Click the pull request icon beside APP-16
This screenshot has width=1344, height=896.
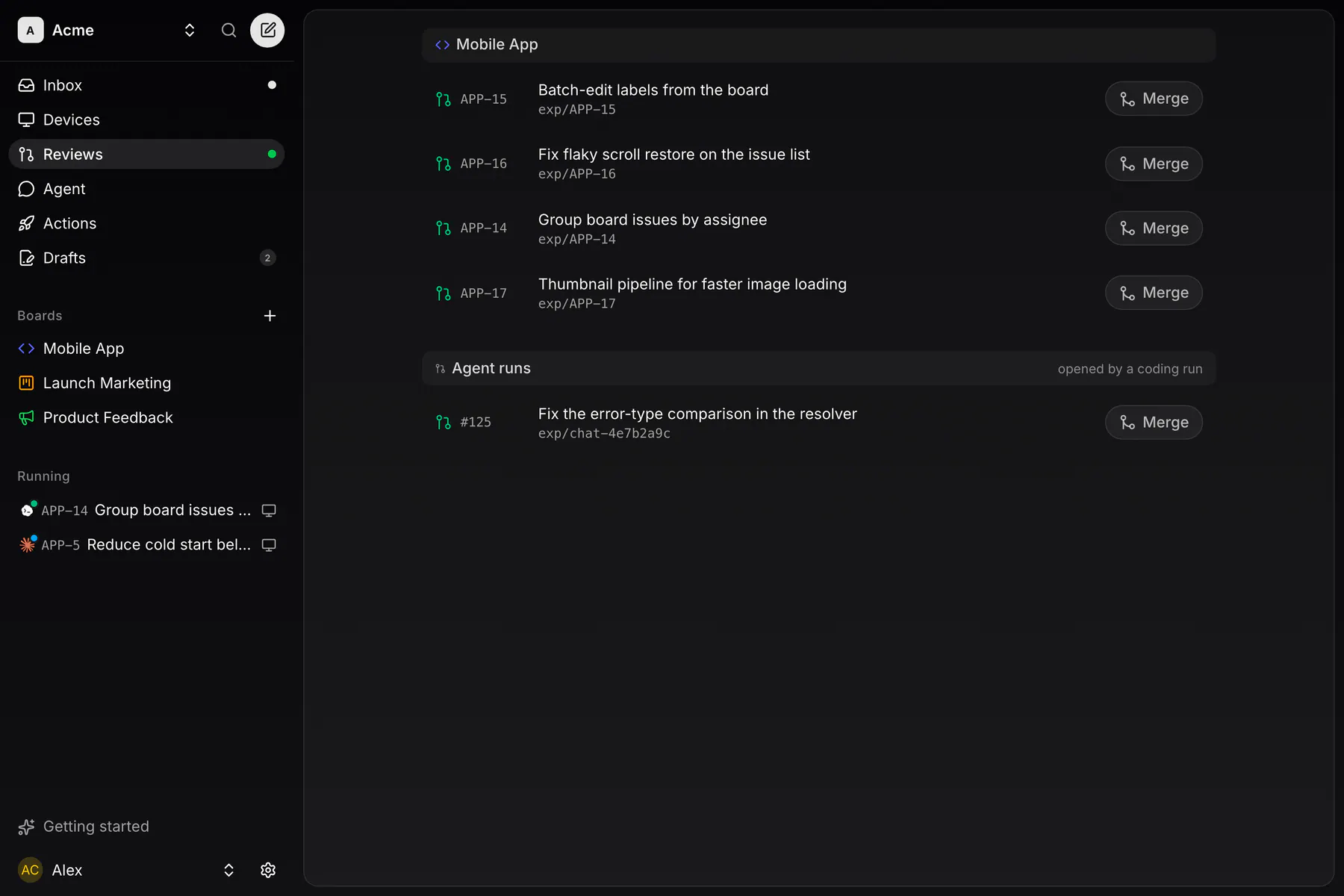click(444, 164)
